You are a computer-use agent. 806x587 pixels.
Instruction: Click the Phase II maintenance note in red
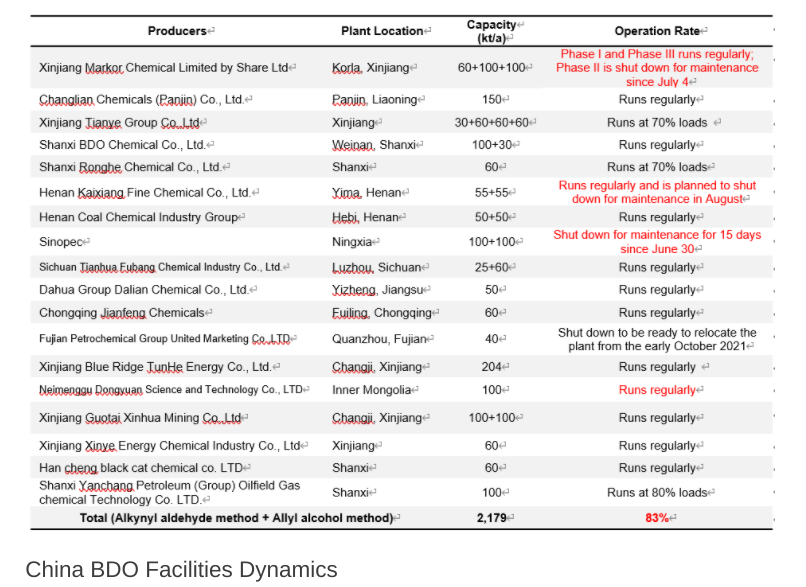point(657,68)
